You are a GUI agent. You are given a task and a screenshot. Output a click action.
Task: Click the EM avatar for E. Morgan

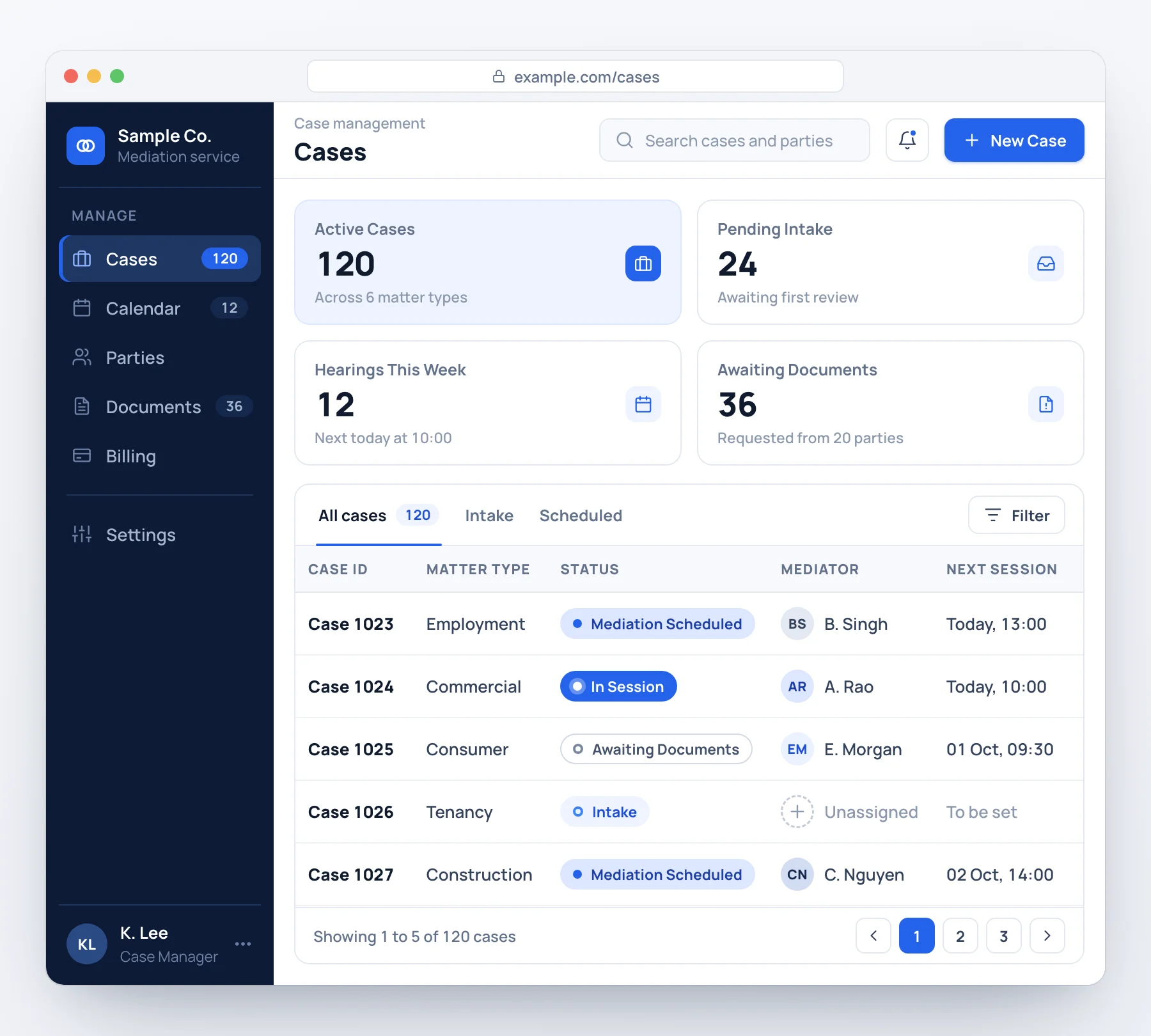click(x=797, y=749)
